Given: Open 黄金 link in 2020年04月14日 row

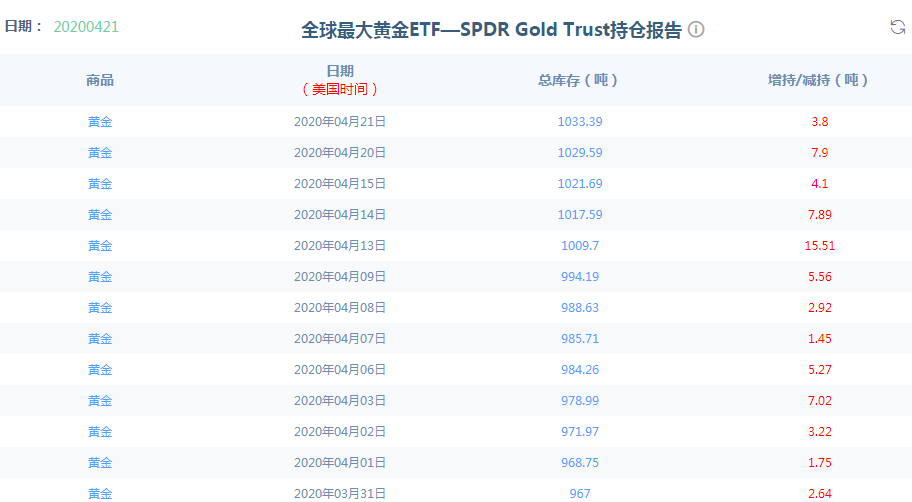Looking at the screenshot, I should coord(100,215).
